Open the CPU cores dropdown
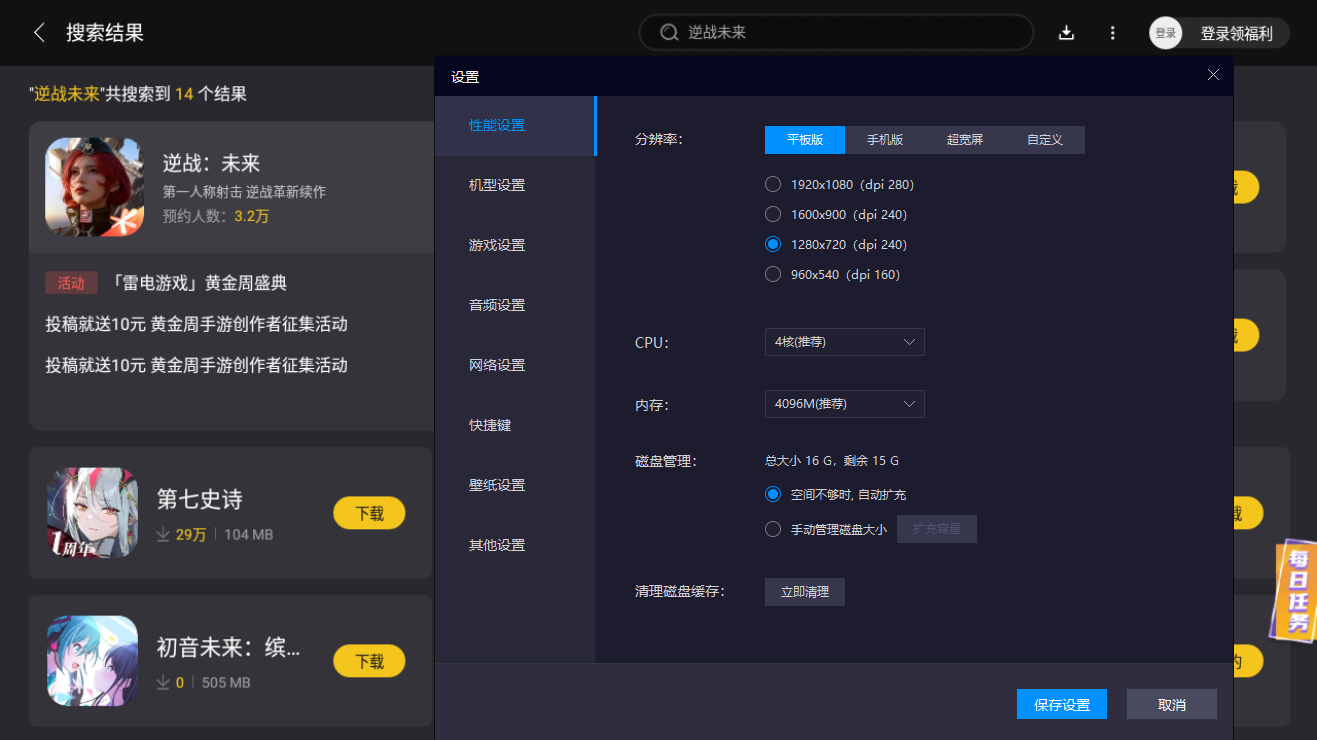 [844, 341]
